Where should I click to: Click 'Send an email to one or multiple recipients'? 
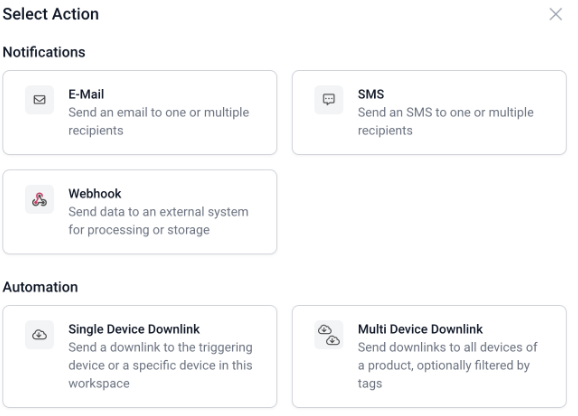[x=159, y=121]
